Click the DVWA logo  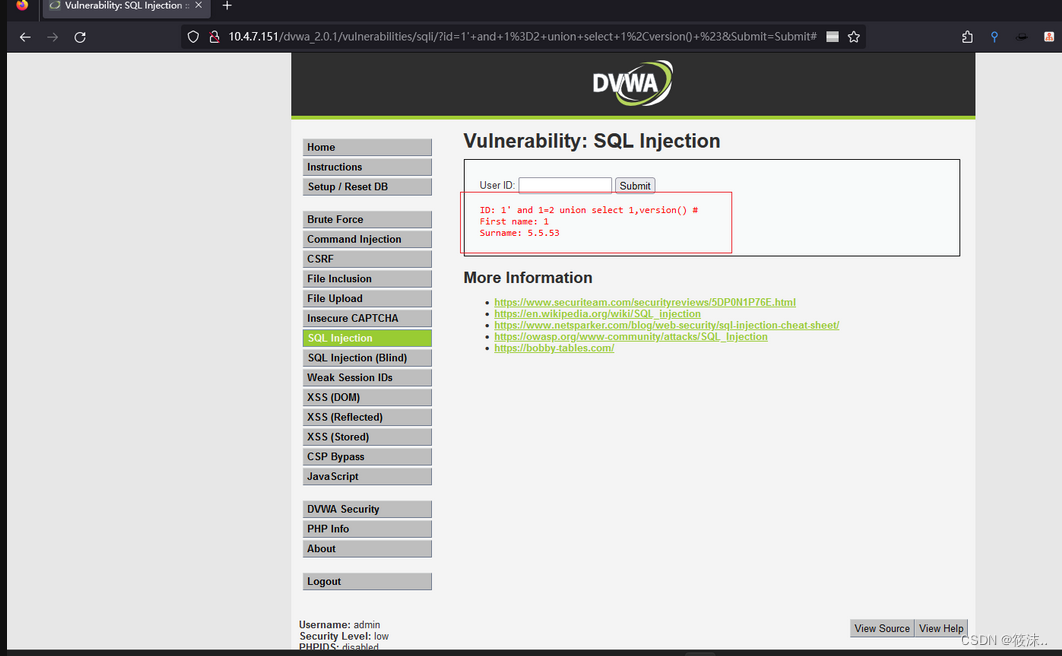[x=633, y=83]
